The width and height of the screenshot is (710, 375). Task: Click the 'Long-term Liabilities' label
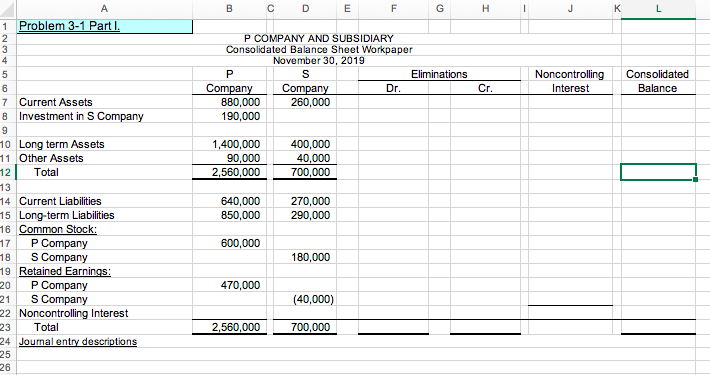coord(67,215)
